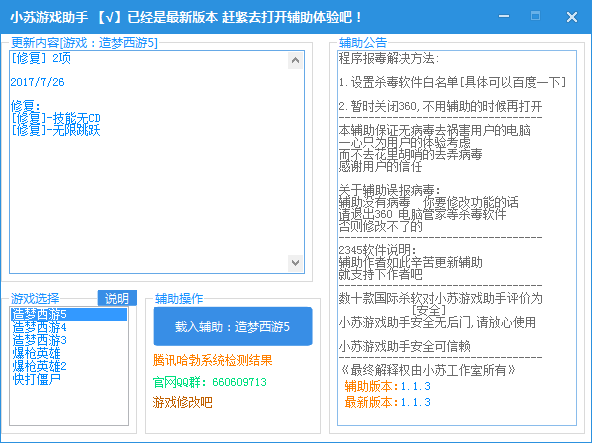Select 快打僵尸 in game list
This screenshot has height=443, width=592.
[36, 379]
